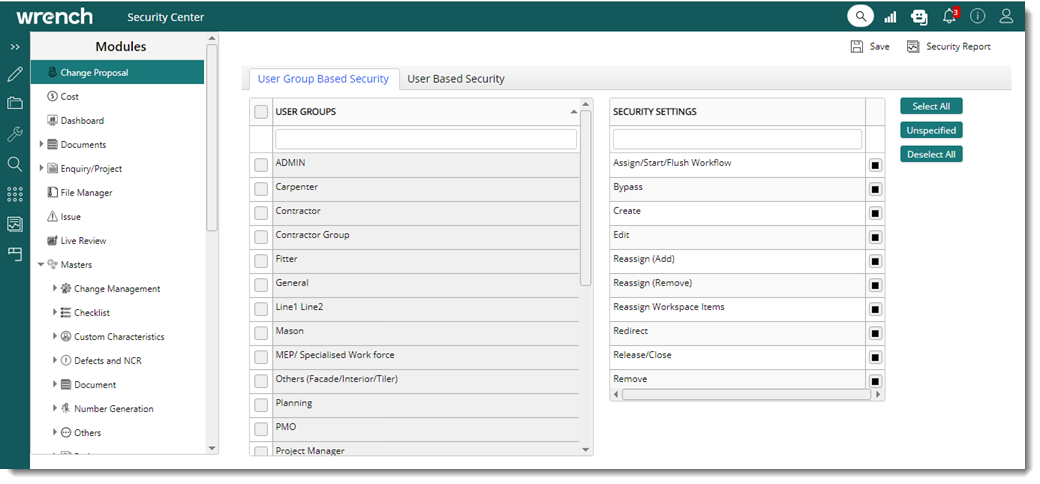Viewport: 1040px width, 484px height.
Task: Select the User Group Based Security tab
Action: click(323, 79)
